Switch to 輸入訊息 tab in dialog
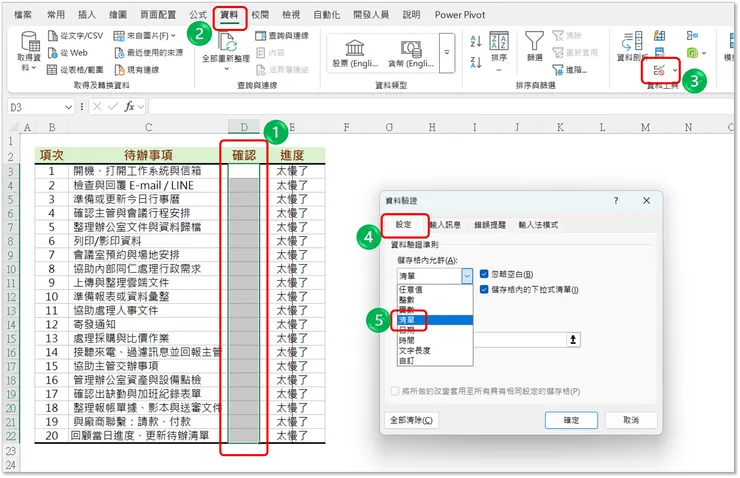The height and width of the screenshot is (478, 740). click(x=446, y=225)
